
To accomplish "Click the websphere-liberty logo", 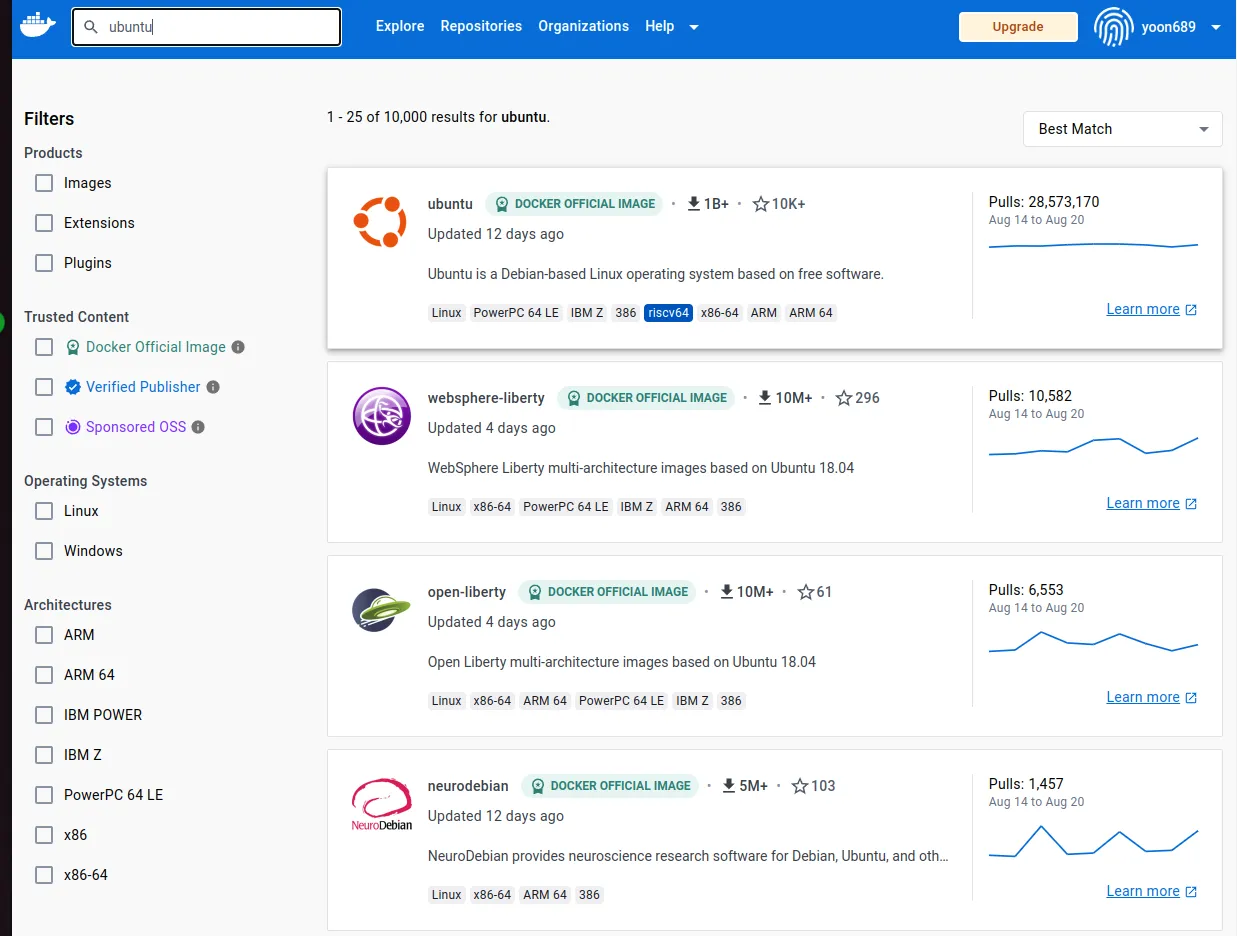I will coord(382,416).
